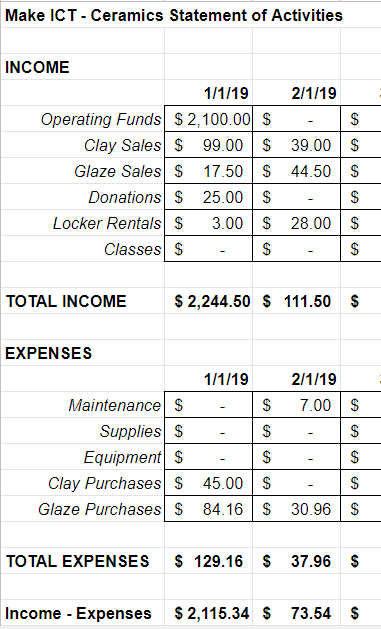The height and width of the screenshot is (629, 381).
Task: Click Clay Purchases 45.00 cell
Action: pyautogui.click(x=209, y=483)
